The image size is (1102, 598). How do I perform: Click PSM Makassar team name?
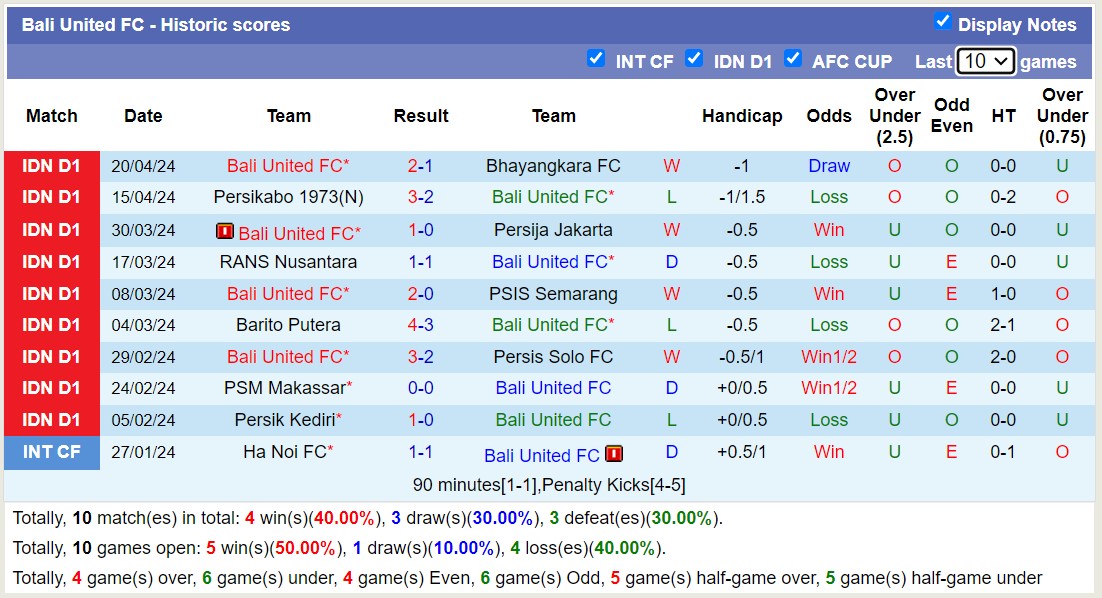[284, 388]
